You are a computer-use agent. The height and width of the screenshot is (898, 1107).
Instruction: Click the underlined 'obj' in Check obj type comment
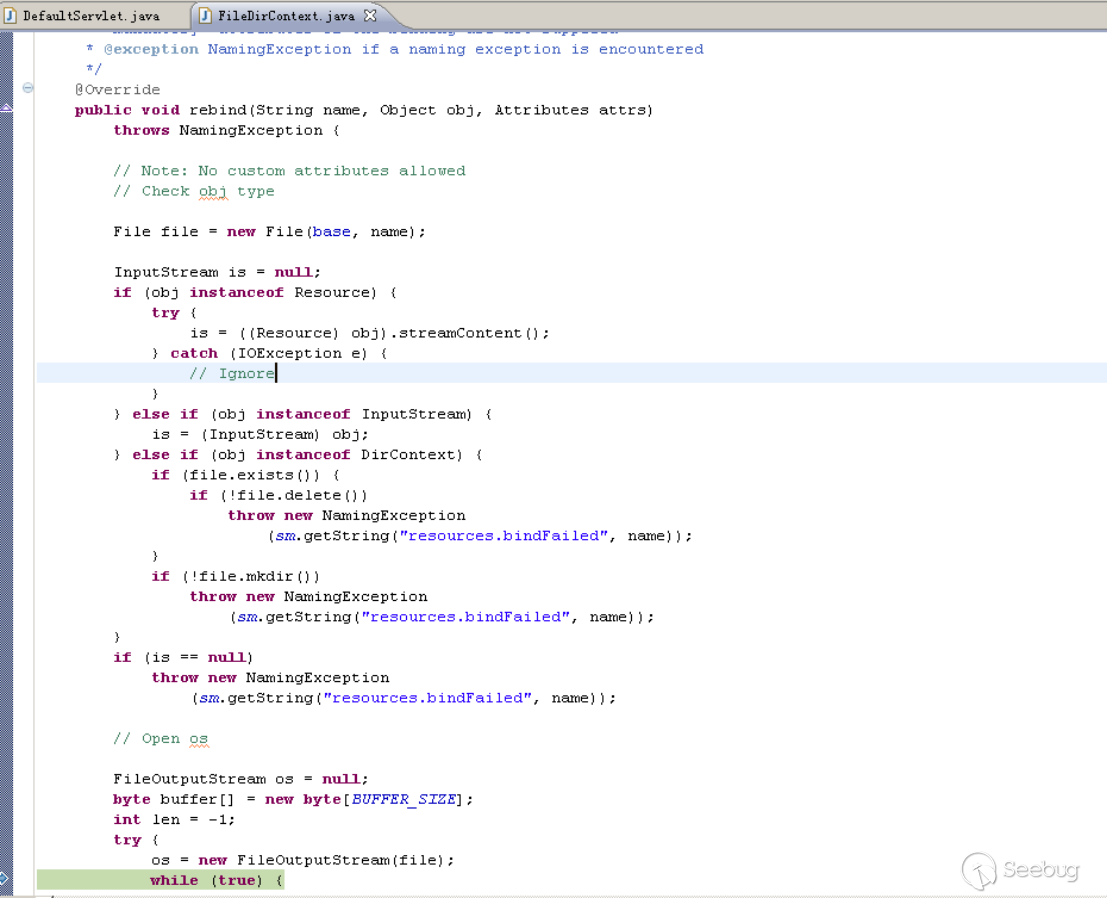point(213,192)
